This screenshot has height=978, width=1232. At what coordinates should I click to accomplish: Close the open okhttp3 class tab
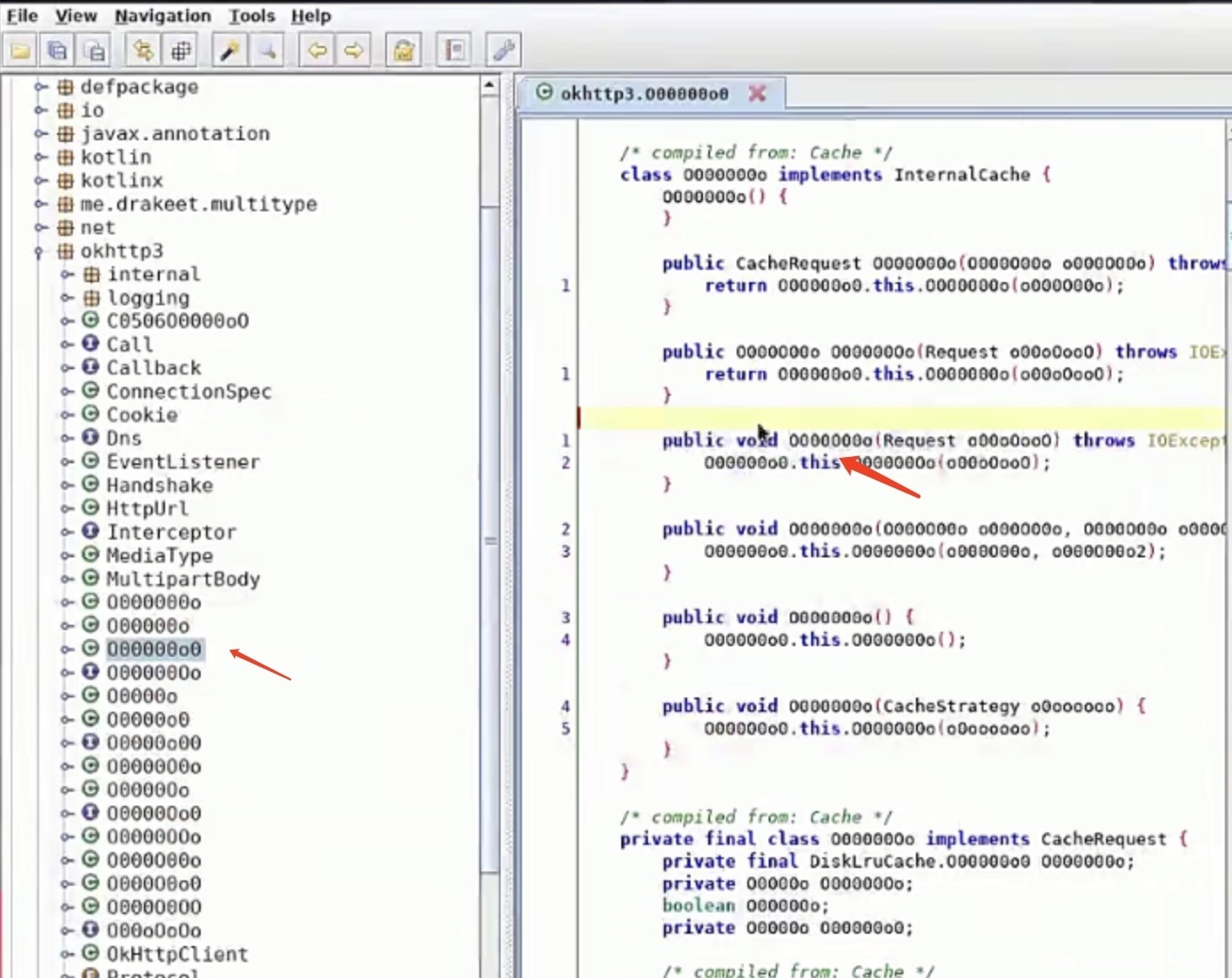click(x=757, y=93)
